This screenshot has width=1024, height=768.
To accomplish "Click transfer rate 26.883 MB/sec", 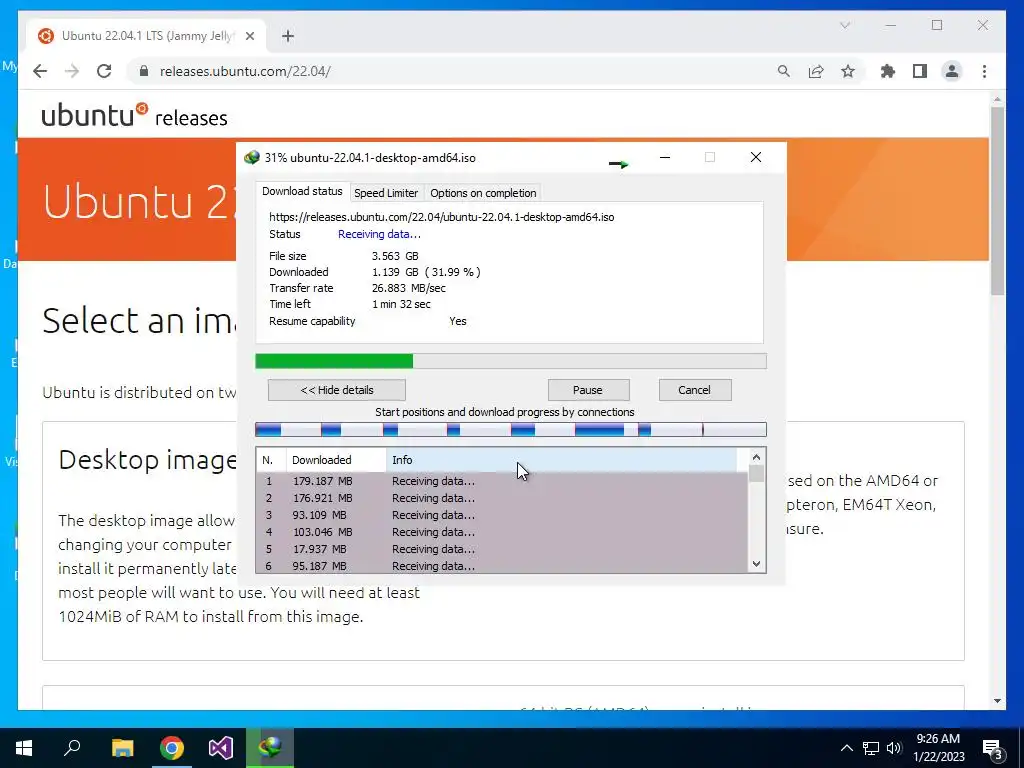I will [409, 288].
